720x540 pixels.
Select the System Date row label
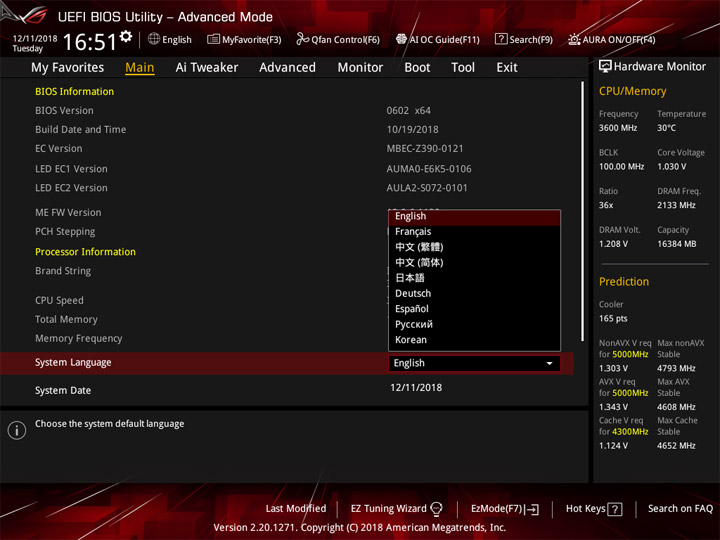coord(63,390)
